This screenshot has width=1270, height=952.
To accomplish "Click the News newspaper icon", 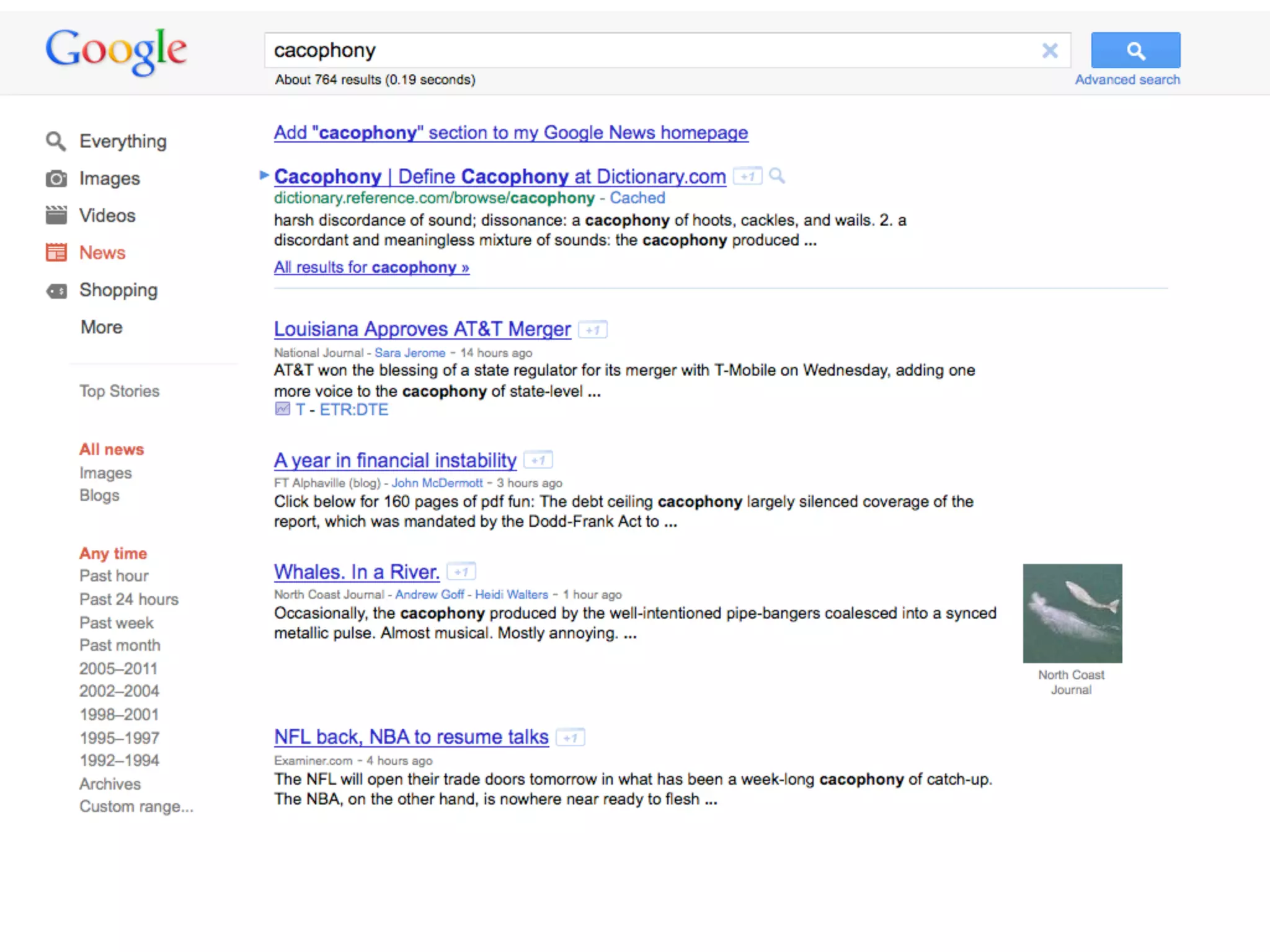I will click(x=56, y=252).
